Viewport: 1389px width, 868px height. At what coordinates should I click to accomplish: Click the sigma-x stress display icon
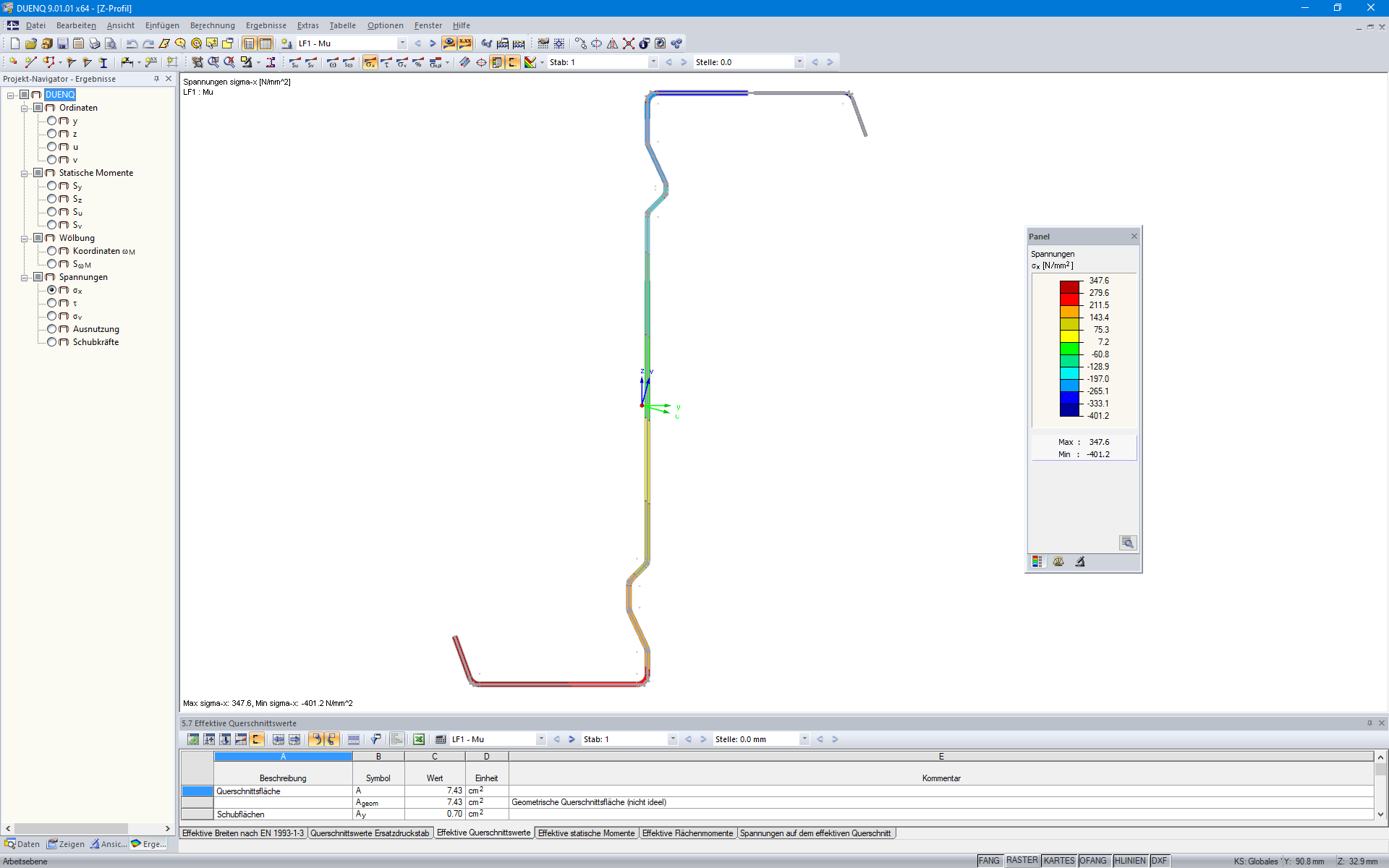[370, 63]
